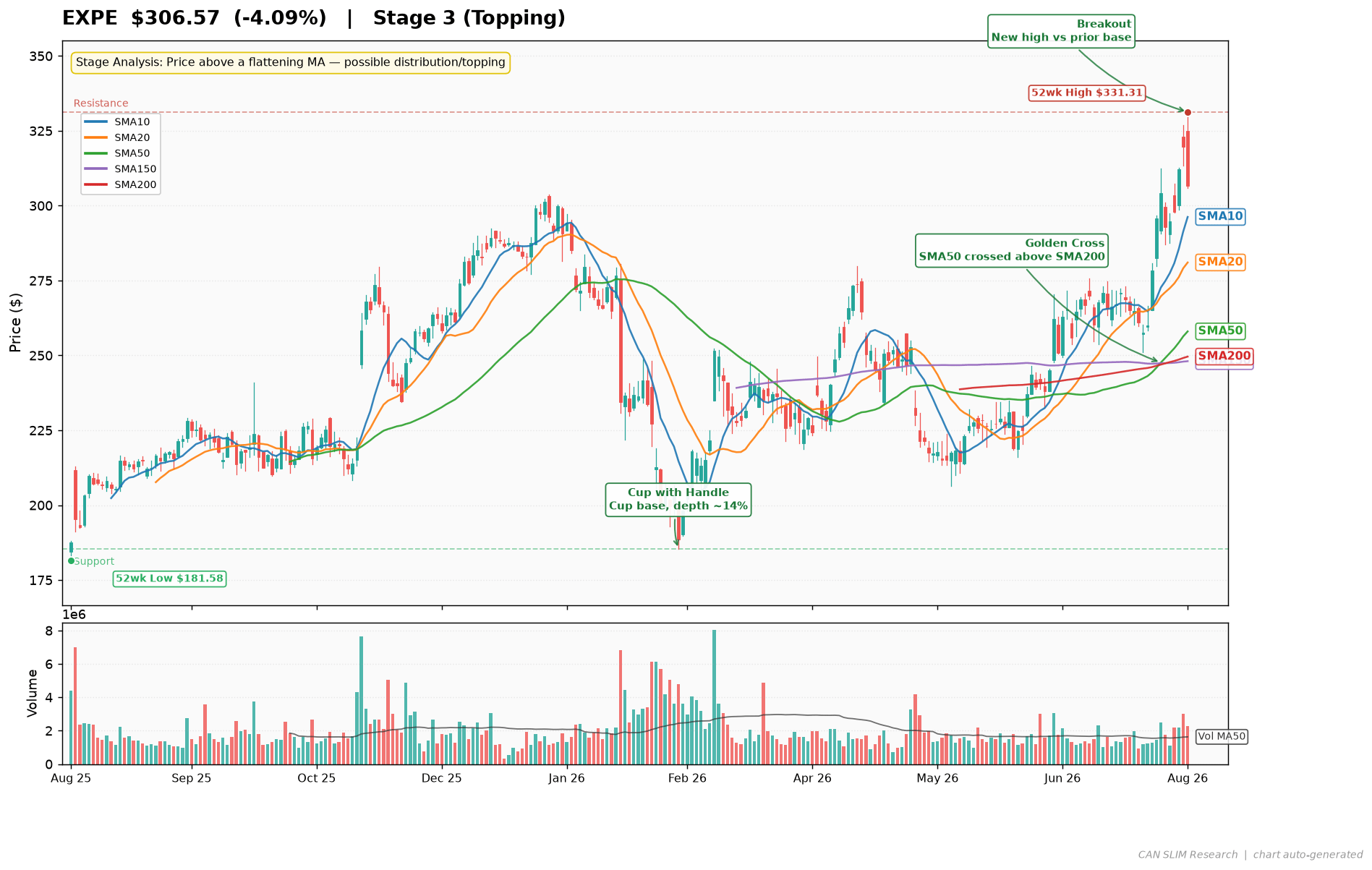Click the SMA150 entry in the legend
The image size is (1372, 870).
(x=120, y=169)
